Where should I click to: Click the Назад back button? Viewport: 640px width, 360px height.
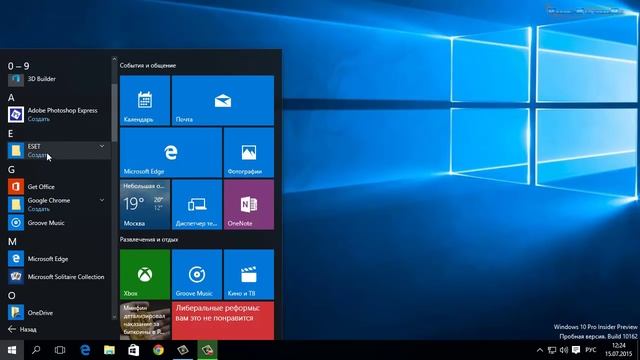[22, 329]
